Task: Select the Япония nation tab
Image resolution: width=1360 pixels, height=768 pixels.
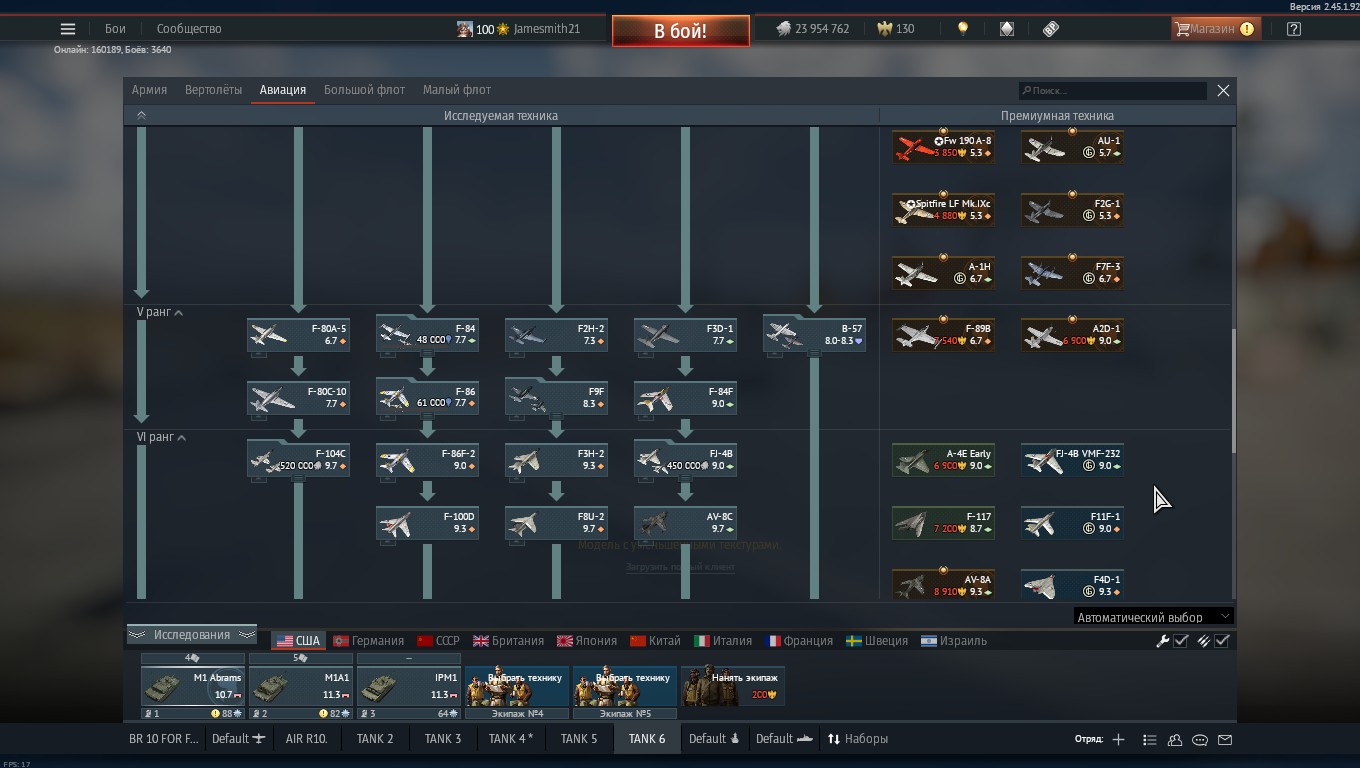Action: 587,641
